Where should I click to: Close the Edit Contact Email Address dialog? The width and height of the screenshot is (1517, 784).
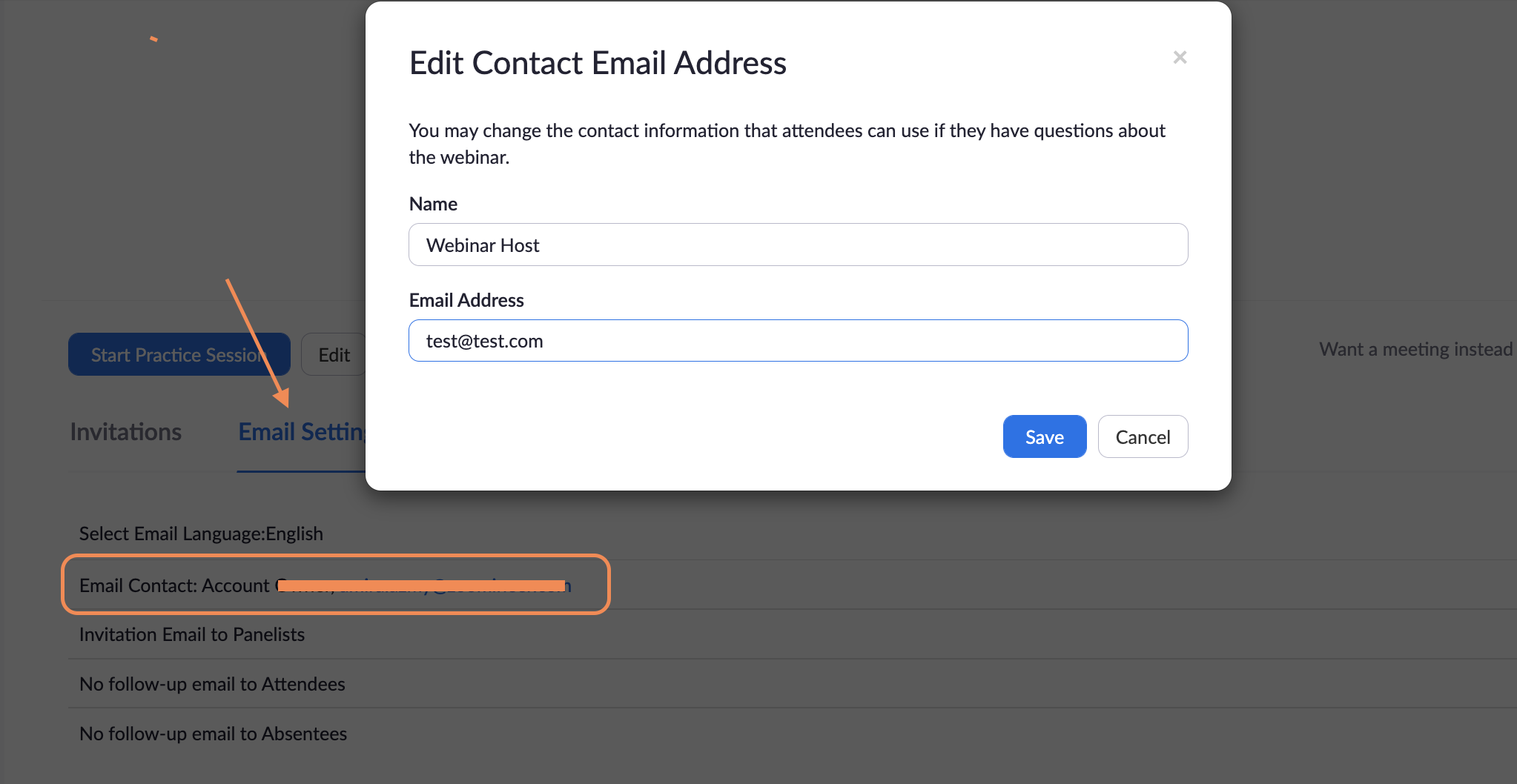click(x=1180, y=58)
